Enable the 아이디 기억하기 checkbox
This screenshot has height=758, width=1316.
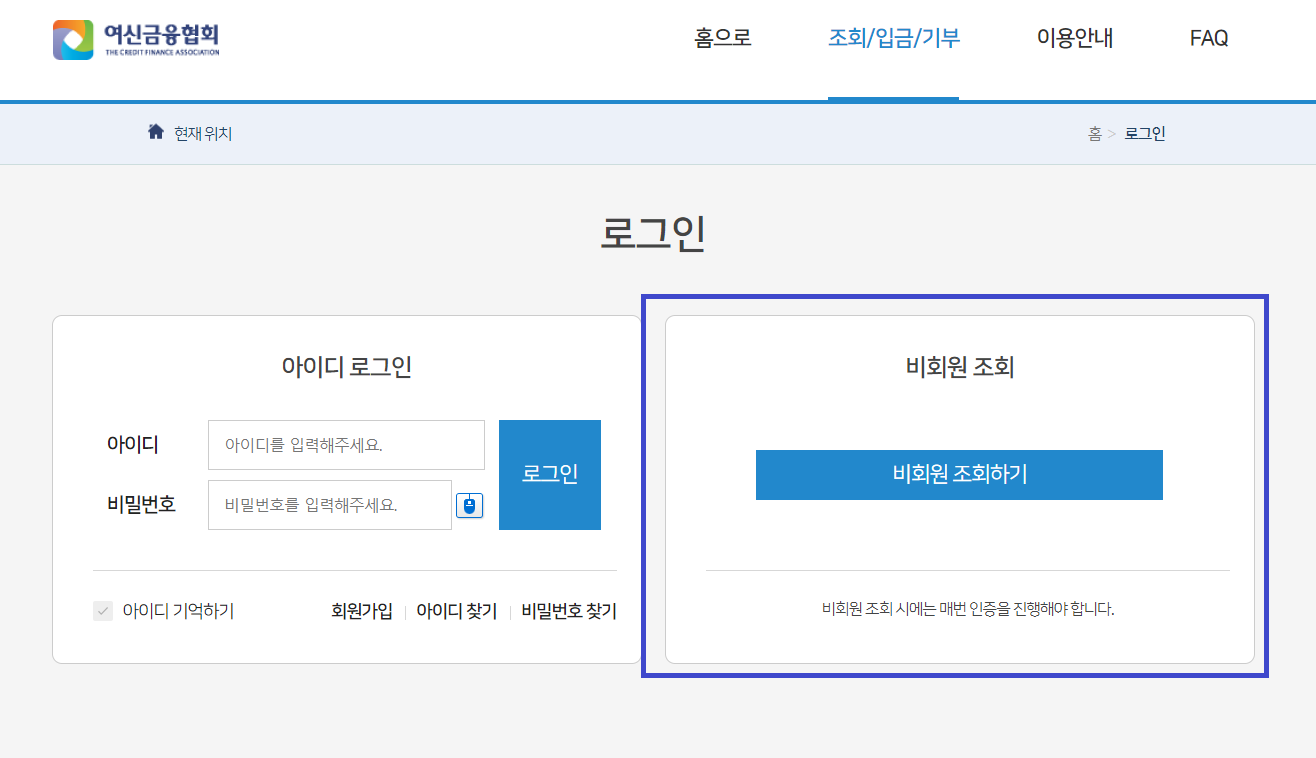pyautogui.click(x=102, y=610)
